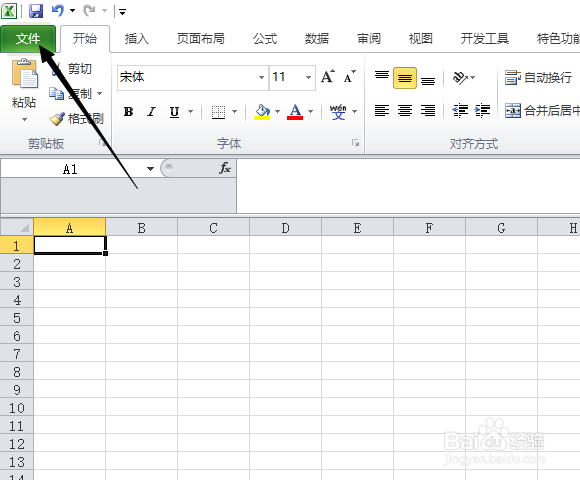Increase font size with large A icon
This screenshot has height=480, width=580.
pos(327,77)
